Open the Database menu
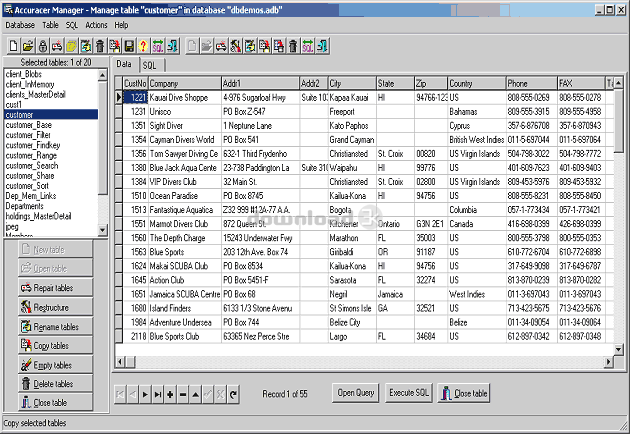This screenshot has width=630, height=434. pos(20,25)
